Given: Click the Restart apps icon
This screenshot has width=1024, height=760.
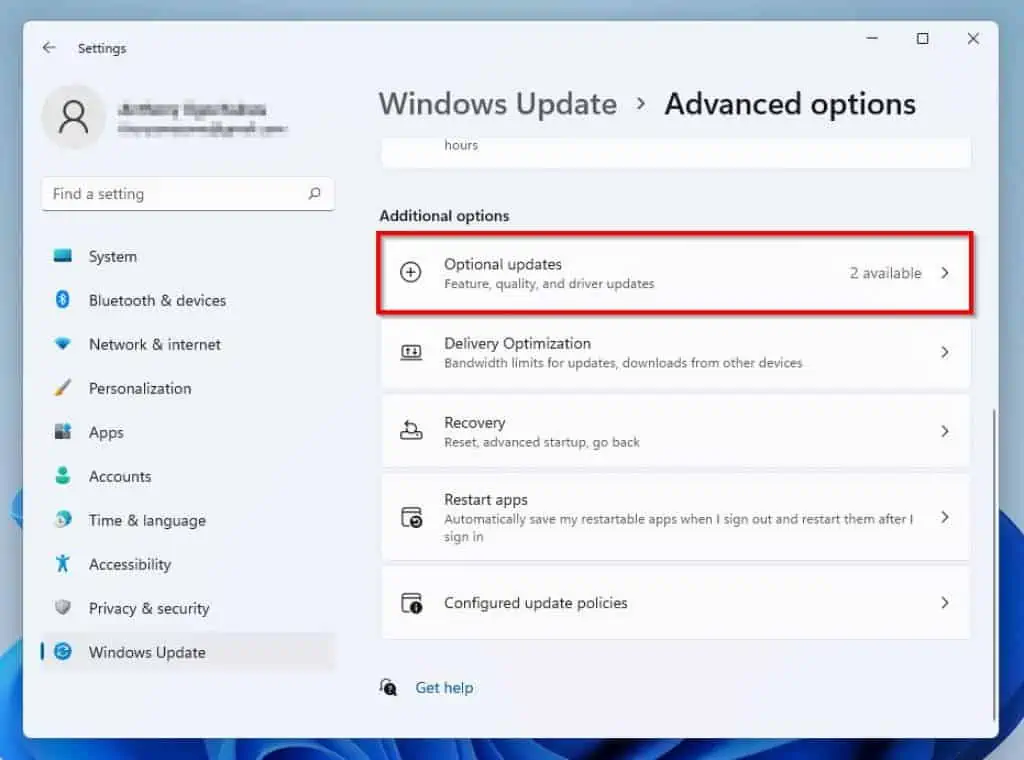Looking at the screenshot, I should pos(411,517).
